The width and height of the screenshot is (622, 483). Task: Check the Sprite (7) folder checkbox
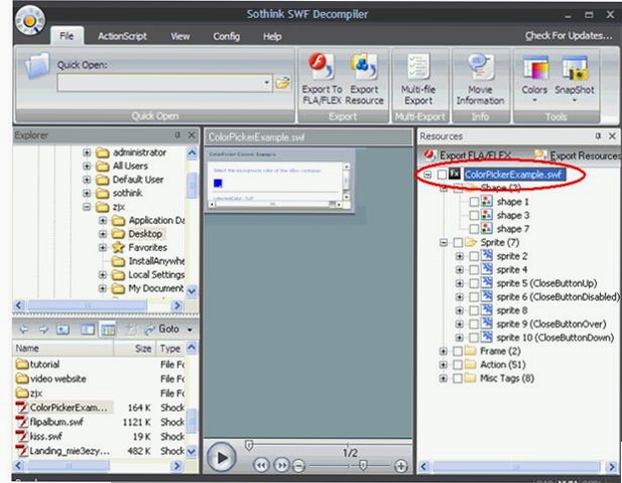tap(458, 242)
